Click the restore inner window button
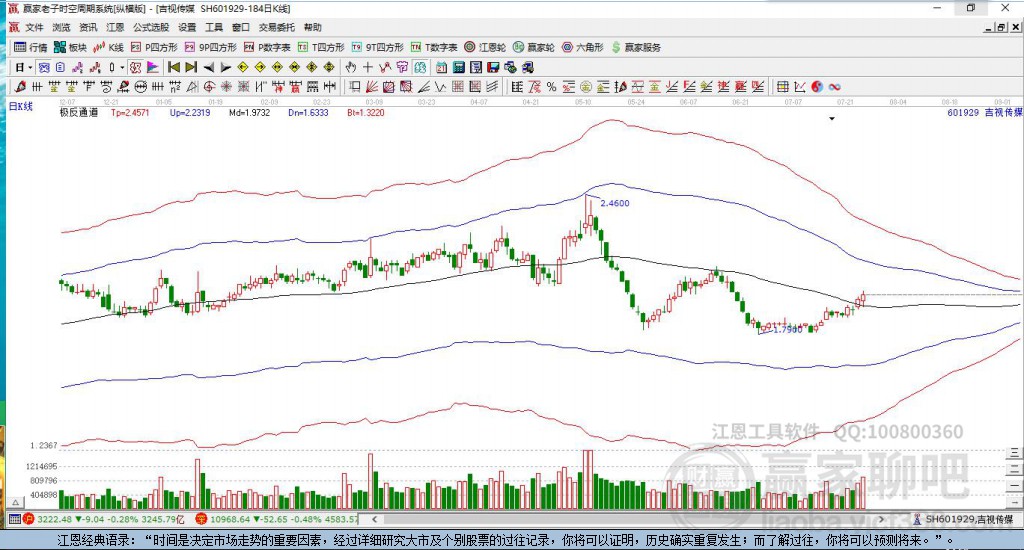 (1001, 27)
